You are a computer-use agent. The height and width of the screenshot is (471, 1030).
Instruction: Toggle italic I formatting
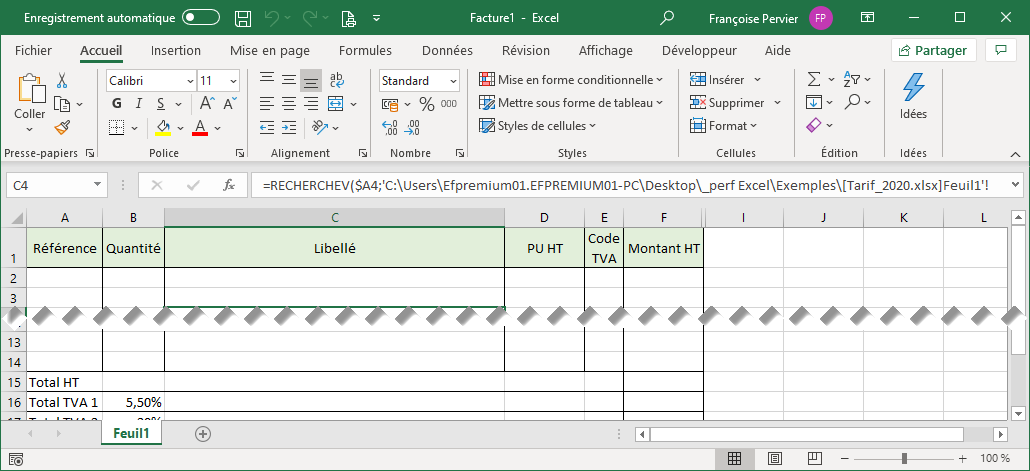pos(139,103)
